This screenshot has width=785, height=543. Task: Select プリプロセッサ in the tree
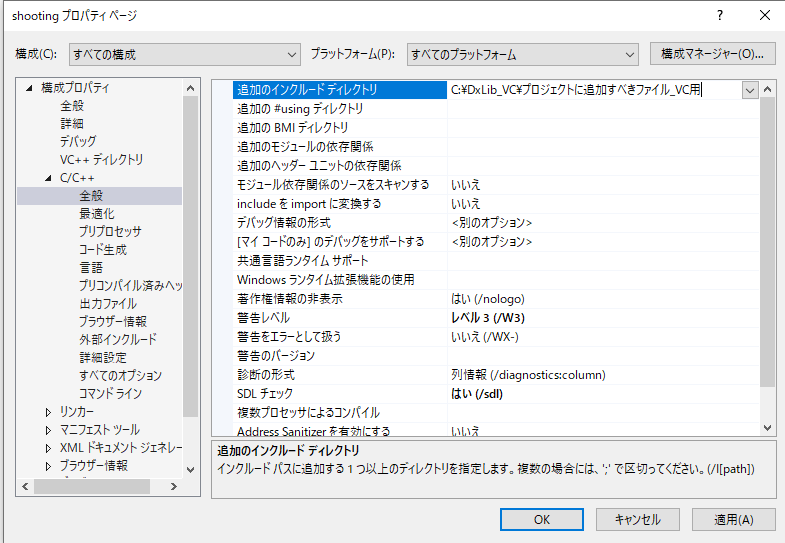pos(110,232)
